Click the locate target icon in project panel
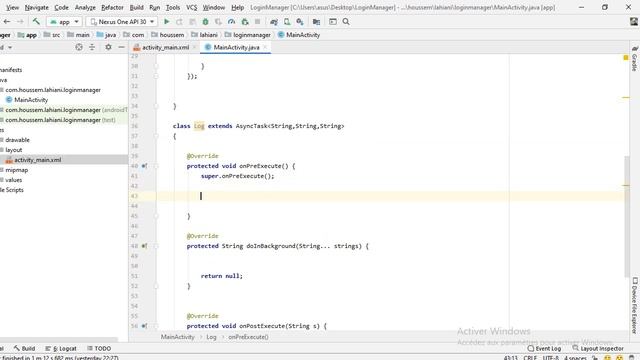The width and height of the screenshot is (640, 360). point(79,47)
